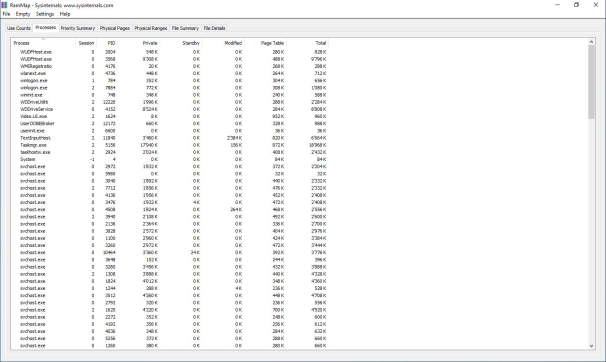Click the 156 K modified value of Taskmgr.exe
The image size is (606, 362).
(236, 145)
